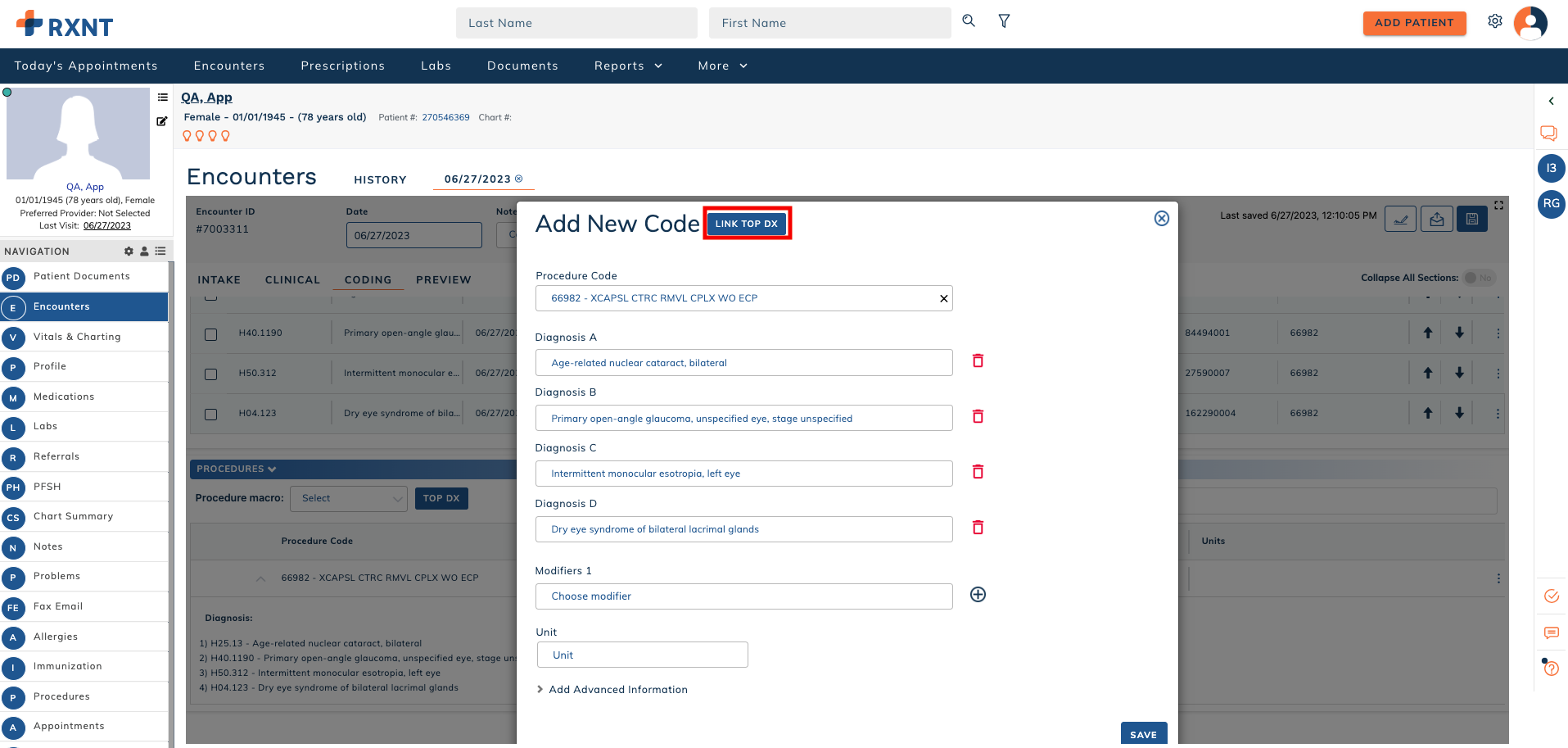Check the H40.1190 diagnosis row checkbox
Image resolution: width=1568 pixels, height=748 pixels.
[x=211, y=334]
